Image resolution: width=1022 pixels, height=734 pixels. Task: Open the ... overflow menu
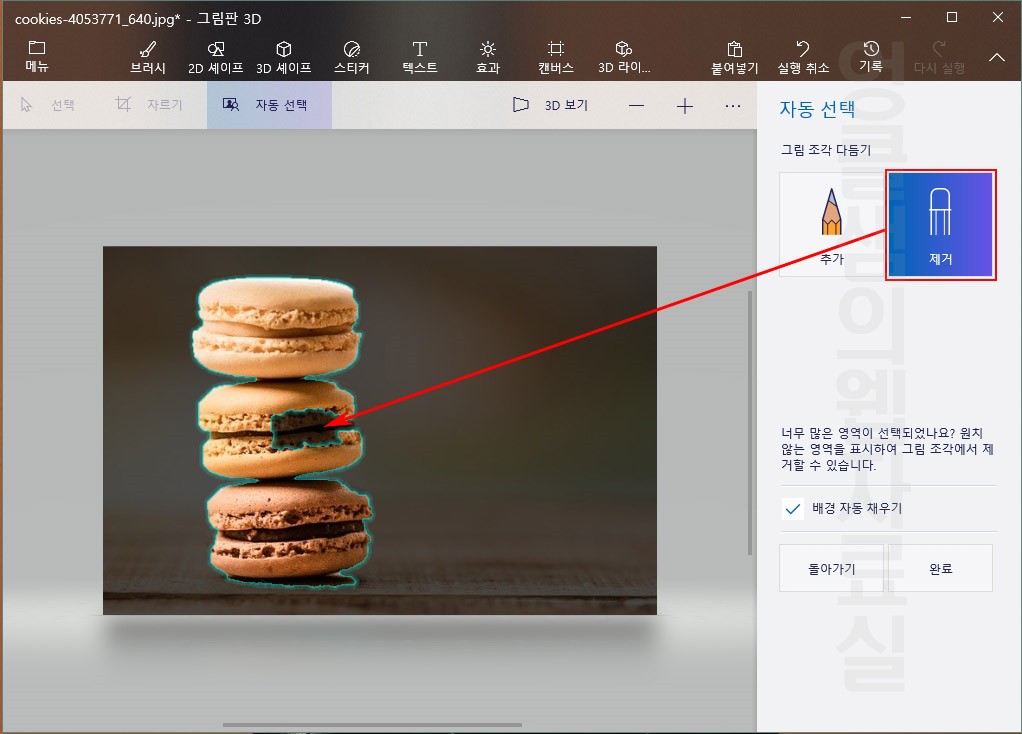point(733,105)
